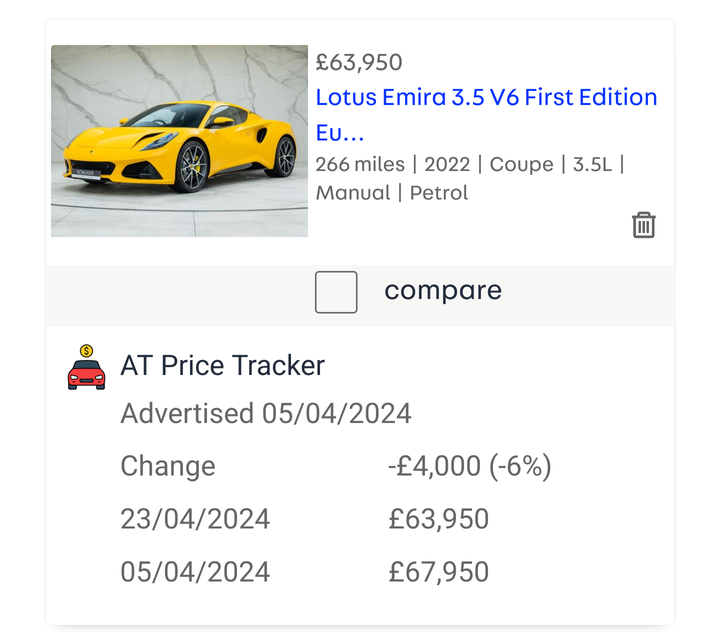Click the 23/04/2024 price history date

[195, 519]
